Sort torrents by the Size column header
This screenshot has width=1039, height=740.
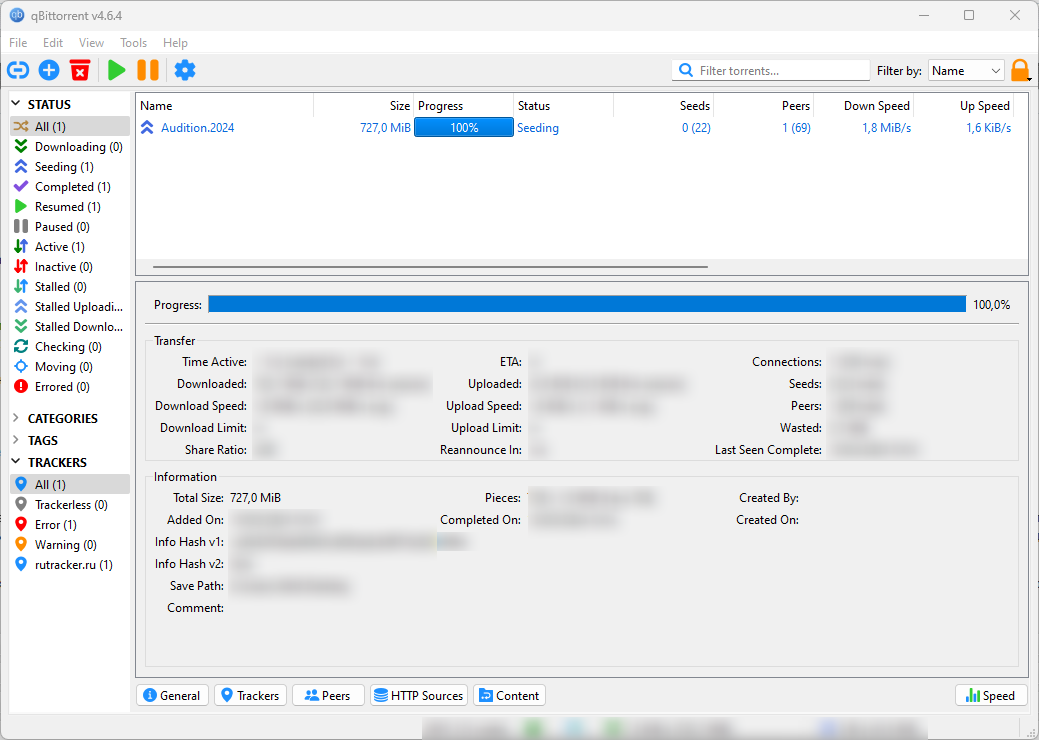(x=364, y=106)
